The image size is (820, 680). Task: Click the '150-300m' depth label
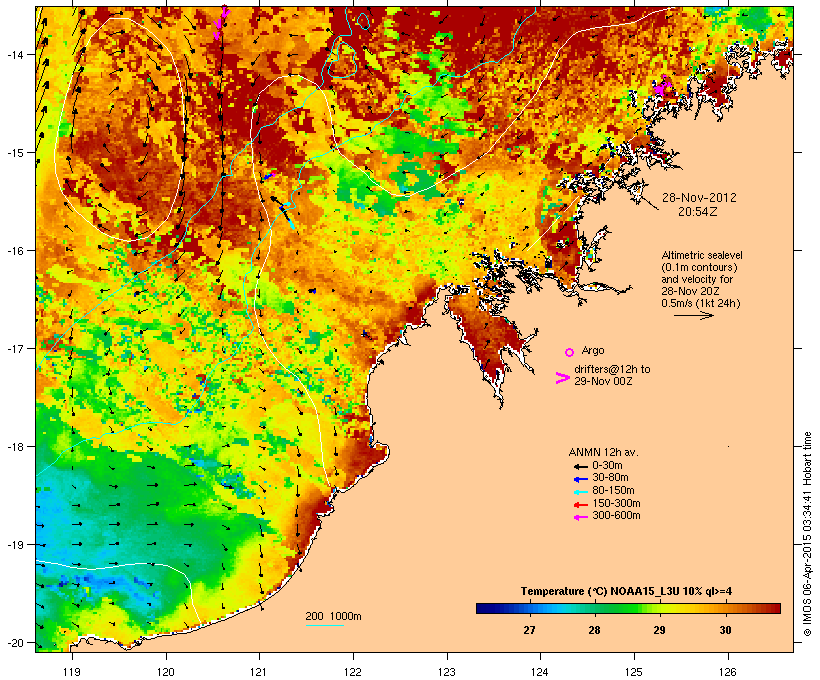pos(616,503)
